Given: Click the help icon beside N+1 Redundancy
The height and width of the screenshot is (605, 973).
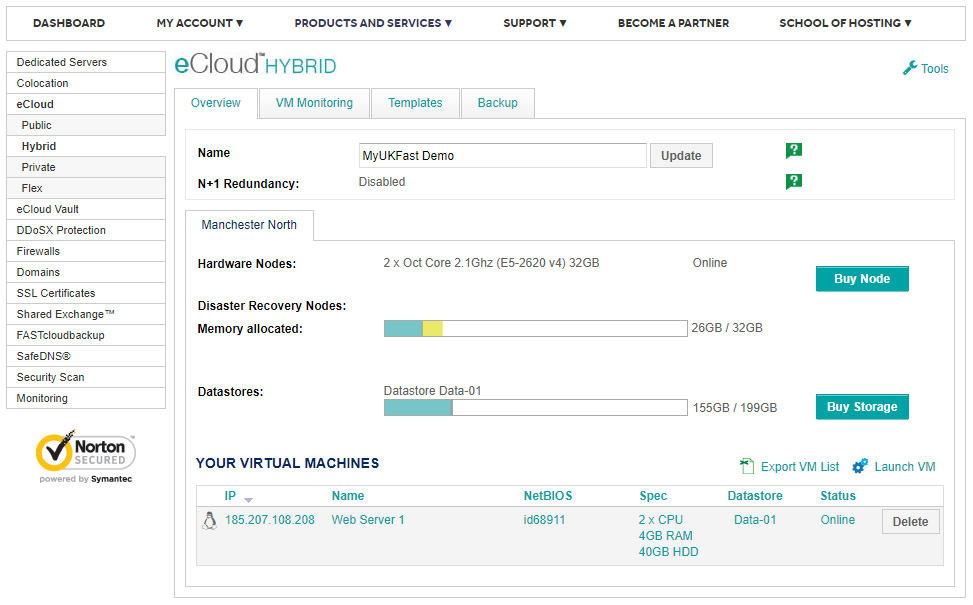Looking at the screenshot, I should tap(794, 181).
